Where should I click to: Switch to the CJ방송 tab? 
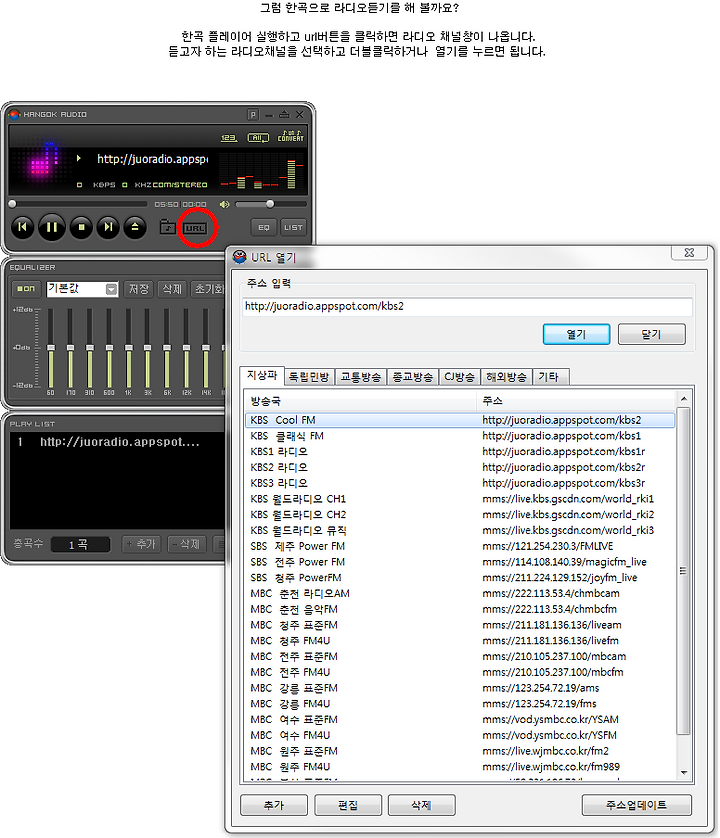coord(459,377)
